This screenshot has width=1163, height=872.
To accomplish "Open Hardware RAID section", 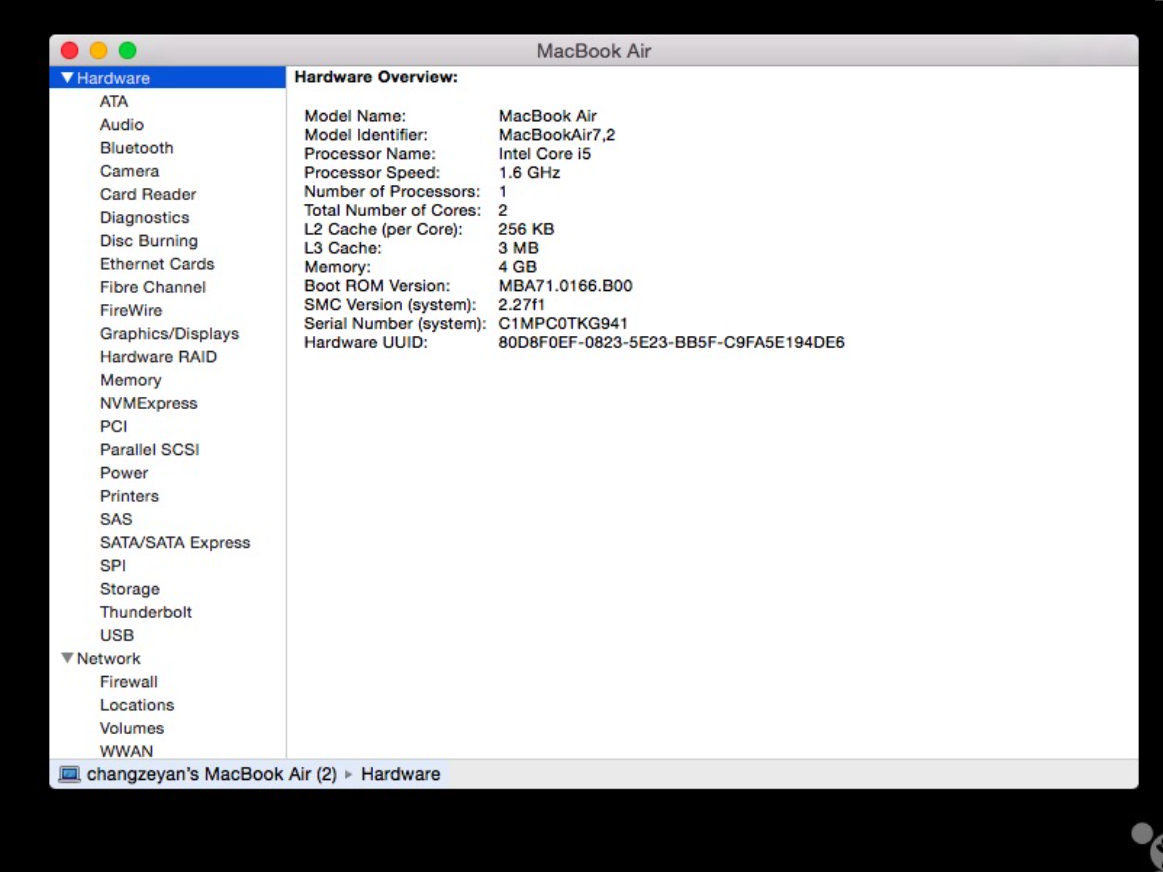I will (x=159, y=357).
